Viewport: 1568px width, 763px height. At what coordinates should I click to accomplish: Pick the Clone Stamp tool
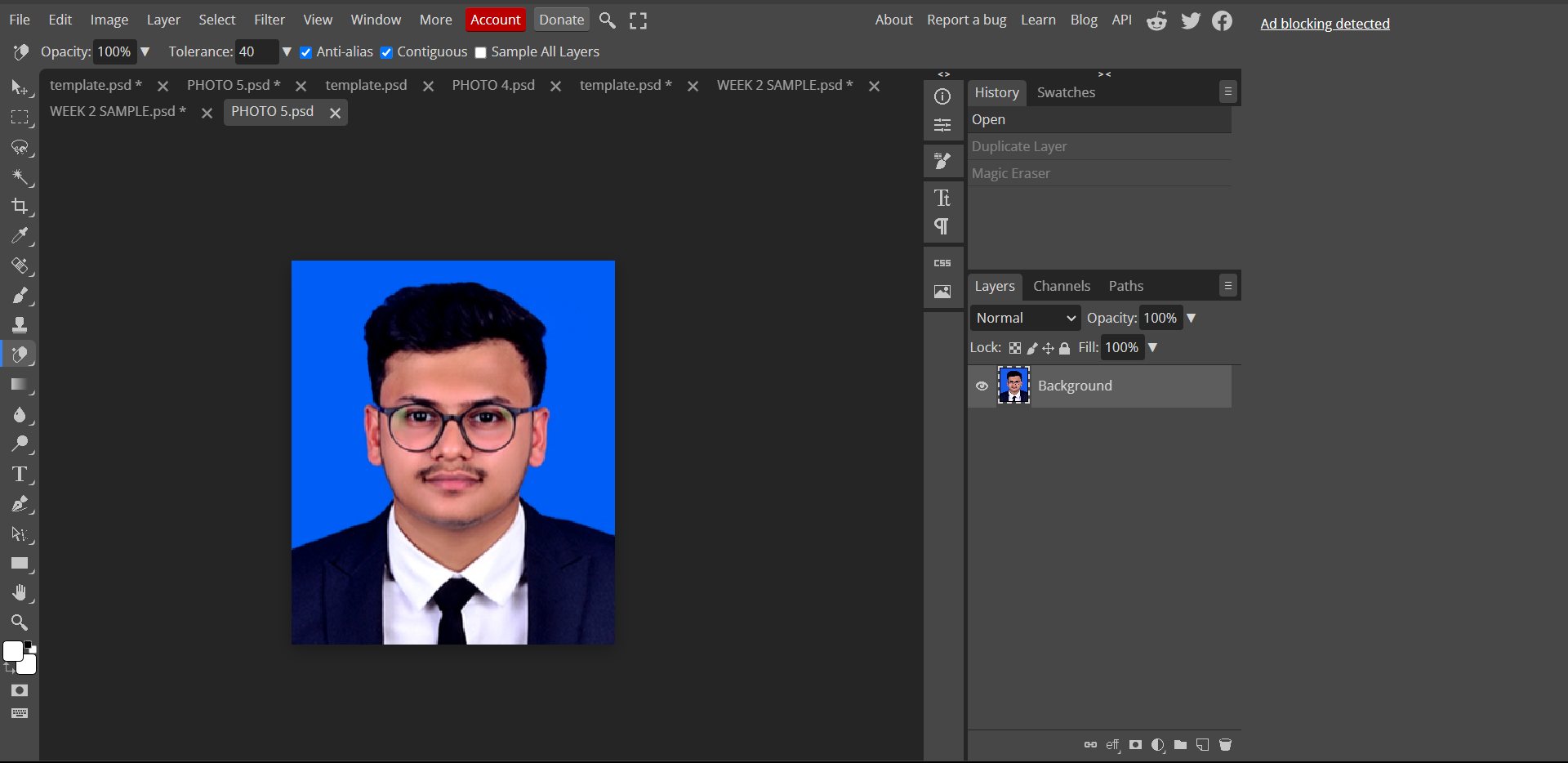(20, 325)
